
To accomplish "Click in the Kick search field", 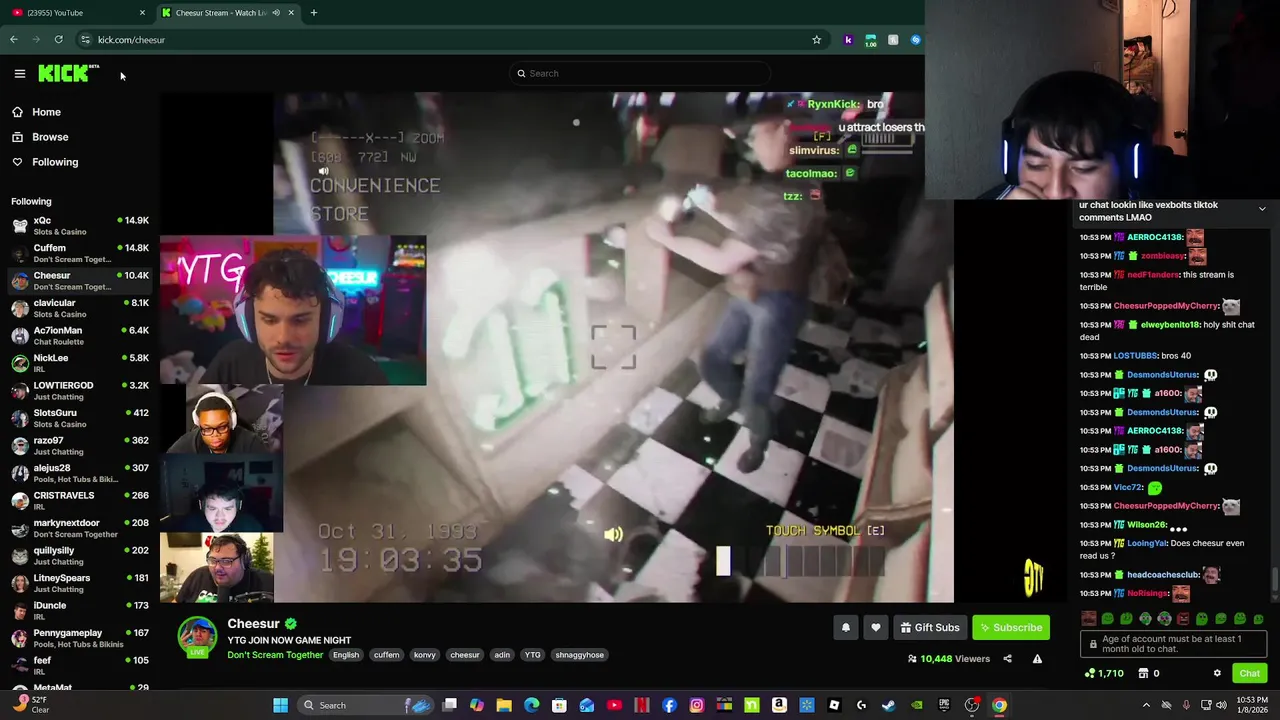I will (x=640, y=73).
